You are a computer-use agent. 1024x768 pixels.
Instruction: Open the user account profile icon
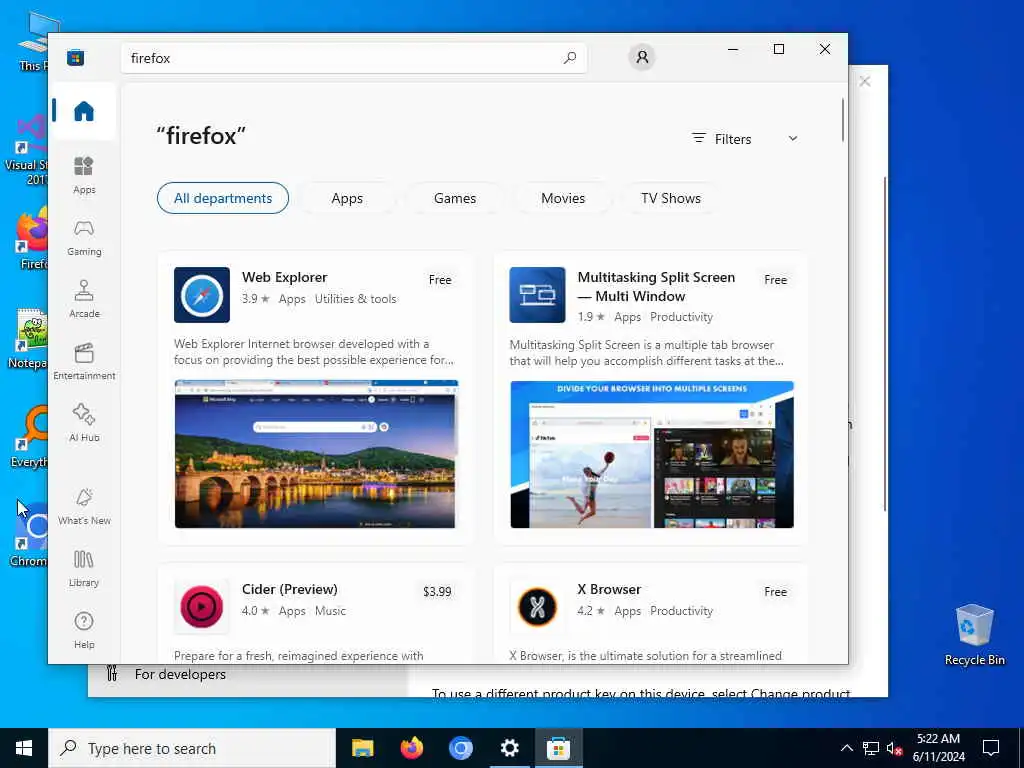click(x=642, y=57)
